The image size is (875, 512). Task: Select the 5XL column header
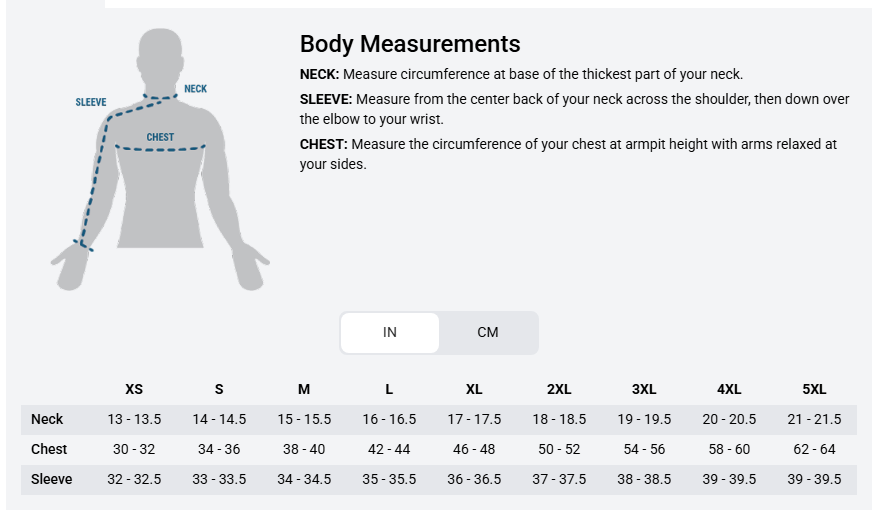814,389
